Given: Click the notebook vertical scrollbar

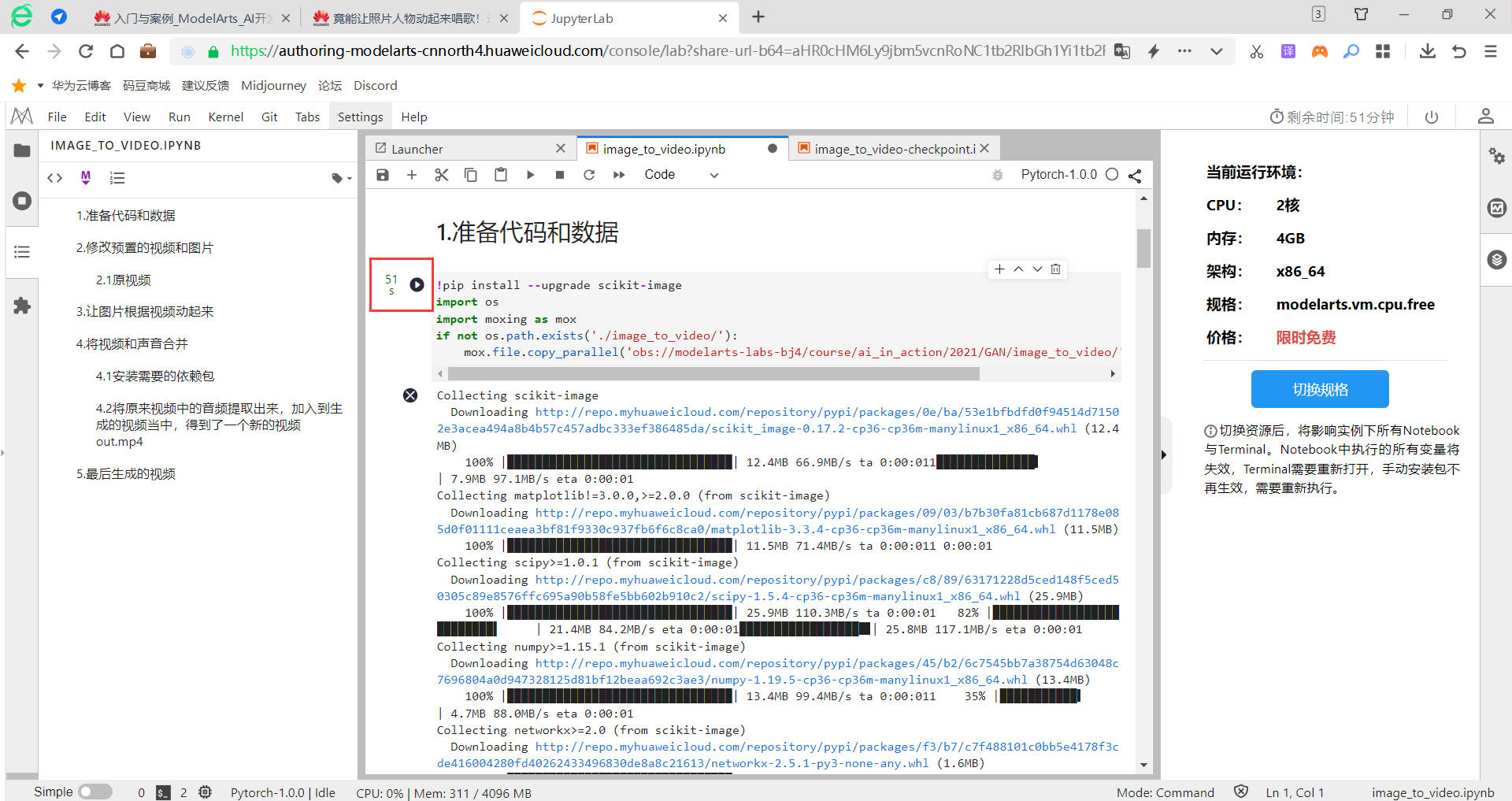Looking at the screenshot, I should (x=1143, y=248).
